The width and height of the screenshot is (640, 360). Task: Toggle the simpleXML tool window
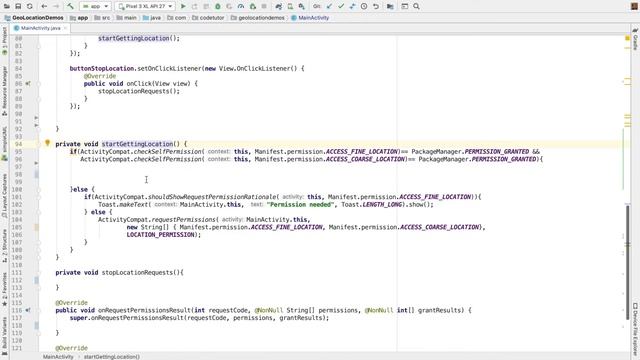(4, 143)
